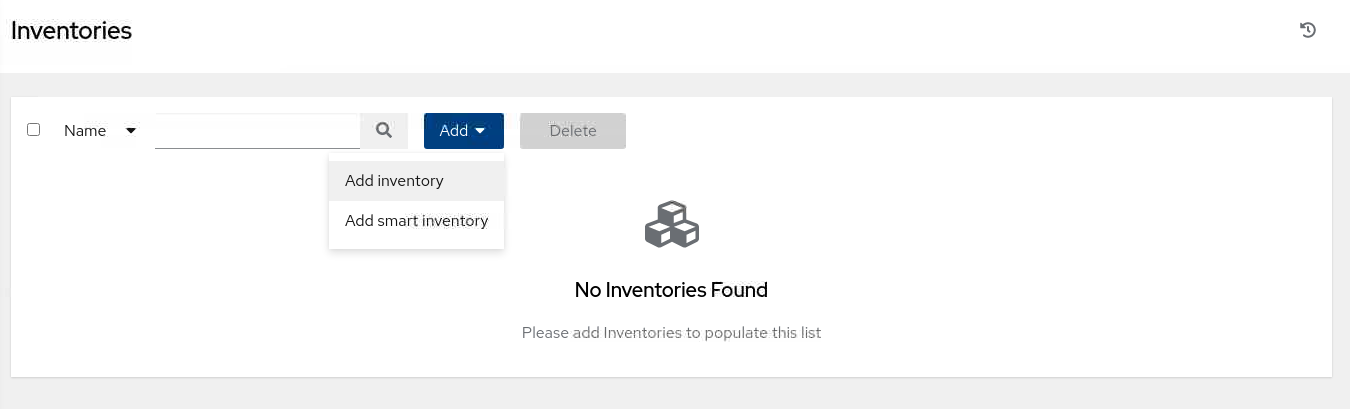The image size is (1350, 409).
Task: Open the activity stream history icon
Action: [1307, 30]
